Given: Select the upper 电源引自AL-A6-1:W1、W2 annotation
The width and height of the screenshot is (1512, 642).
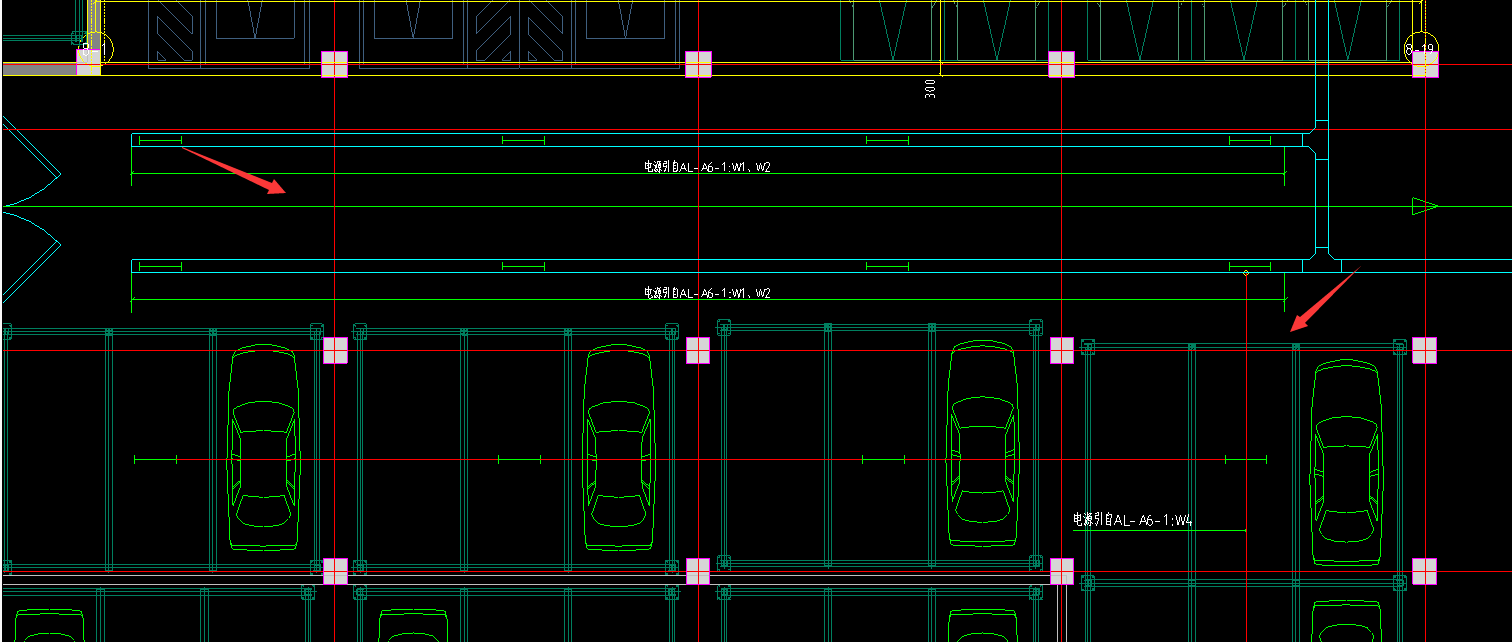Looking at the screenshot, I should click(x=707, y=167).
